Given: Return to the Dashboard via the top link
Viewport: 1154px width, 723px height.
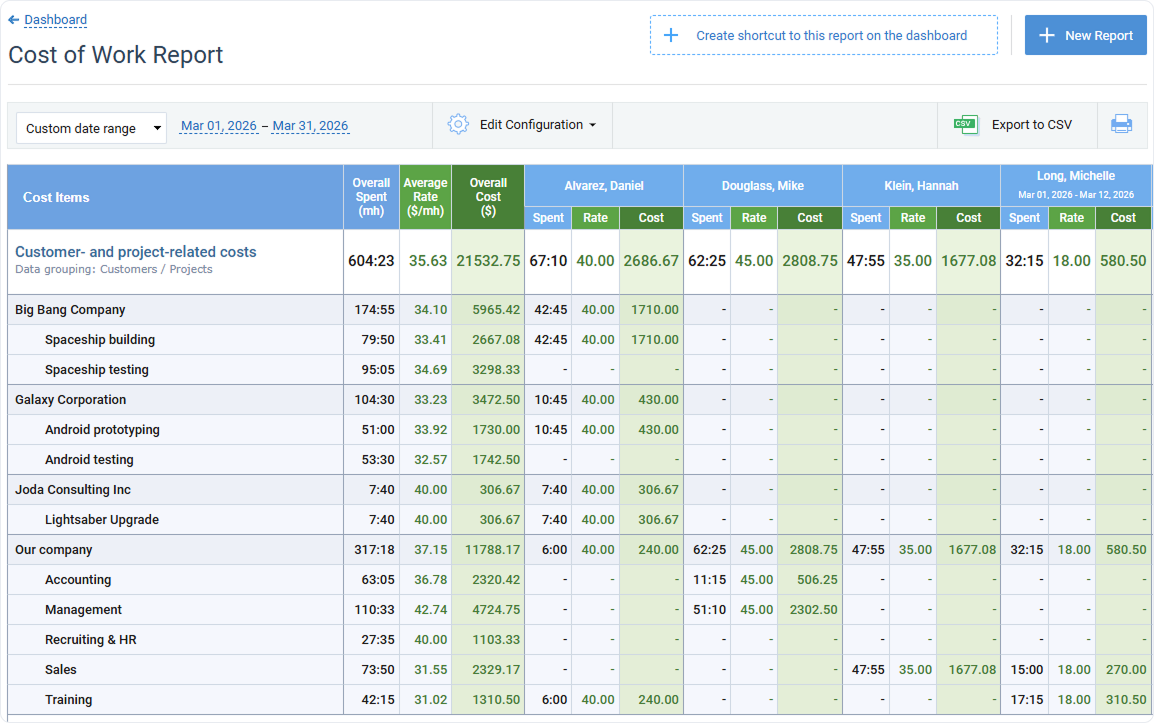Looking at the screenshot, I should [55, 19].
